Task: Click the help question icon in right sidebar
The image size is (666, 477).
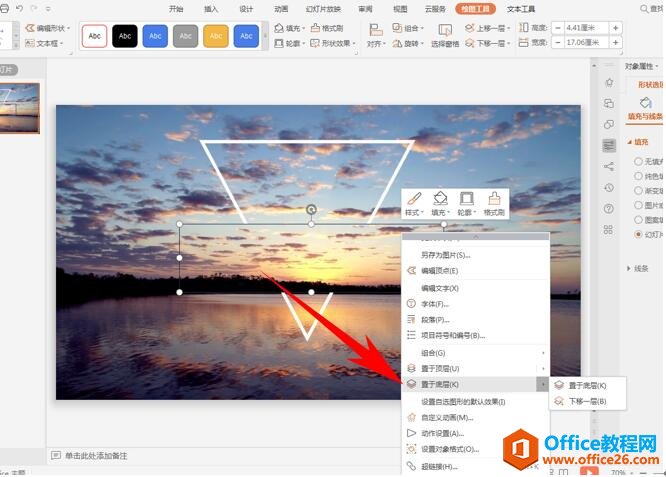Action: click(x=609, y=209)
